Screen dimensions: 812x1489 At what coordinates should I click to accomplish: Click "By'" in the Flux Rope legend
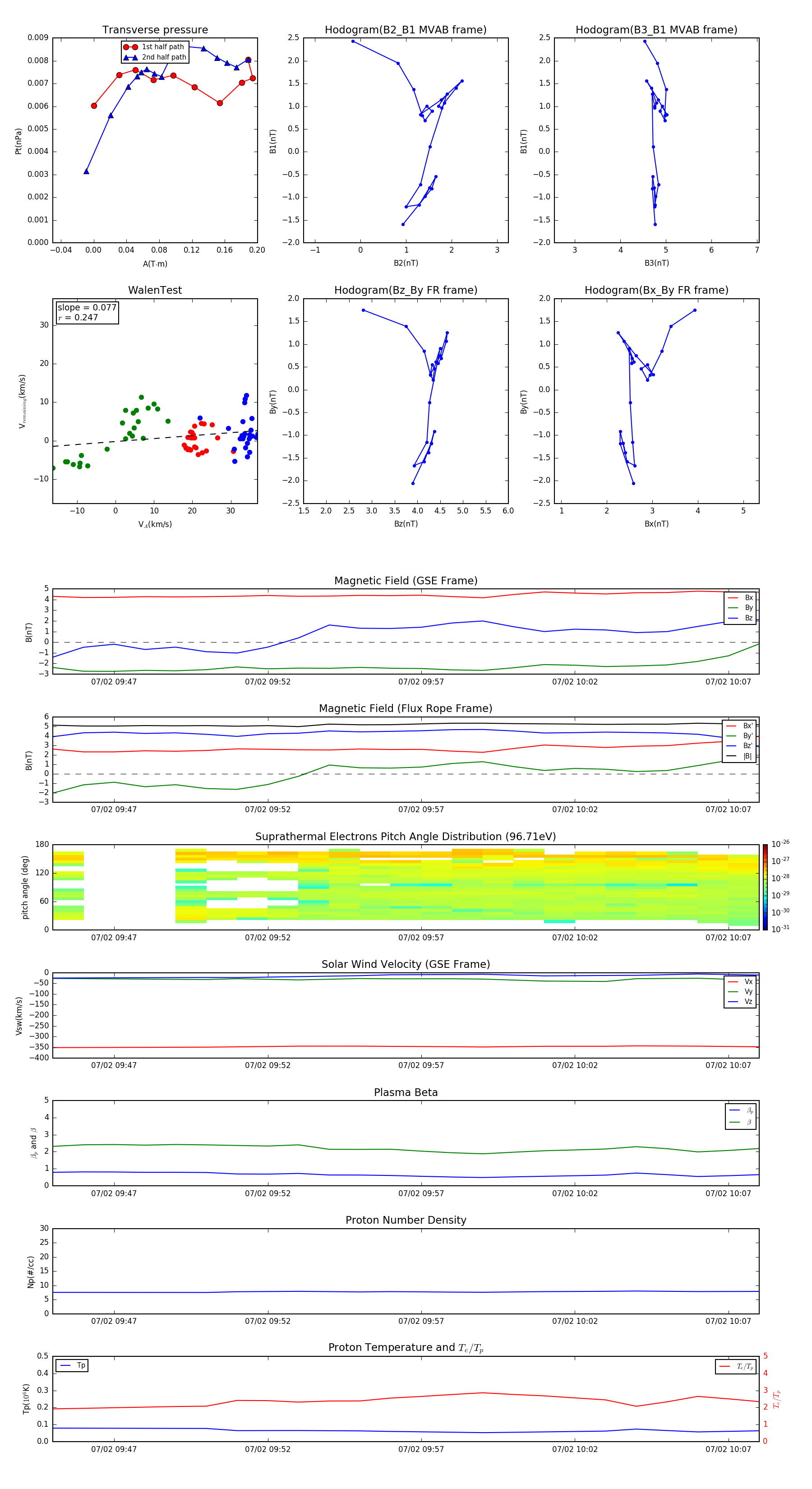[x=748, y=736]
